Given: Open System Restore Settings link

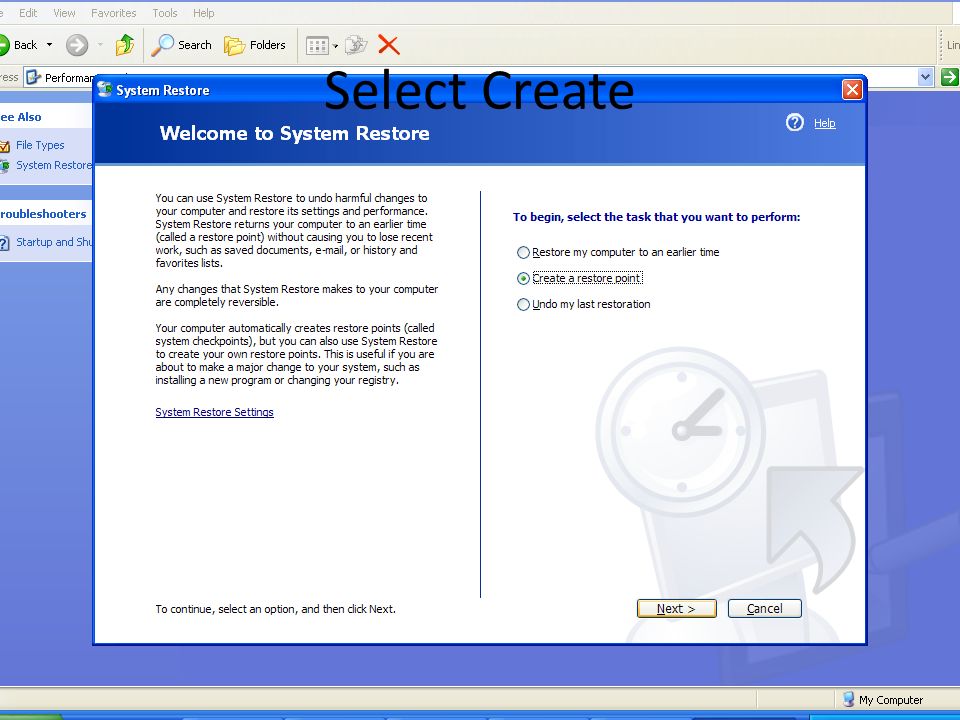Looking at the screenshot, I should 214,412.
